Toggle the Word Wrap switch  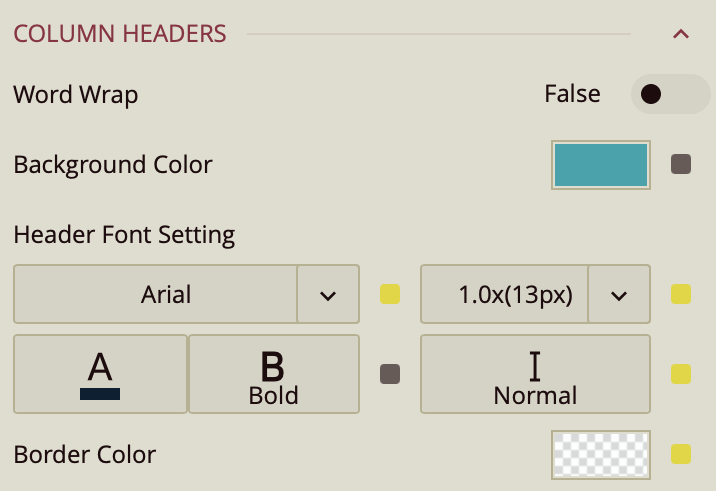tap(669, 95)
